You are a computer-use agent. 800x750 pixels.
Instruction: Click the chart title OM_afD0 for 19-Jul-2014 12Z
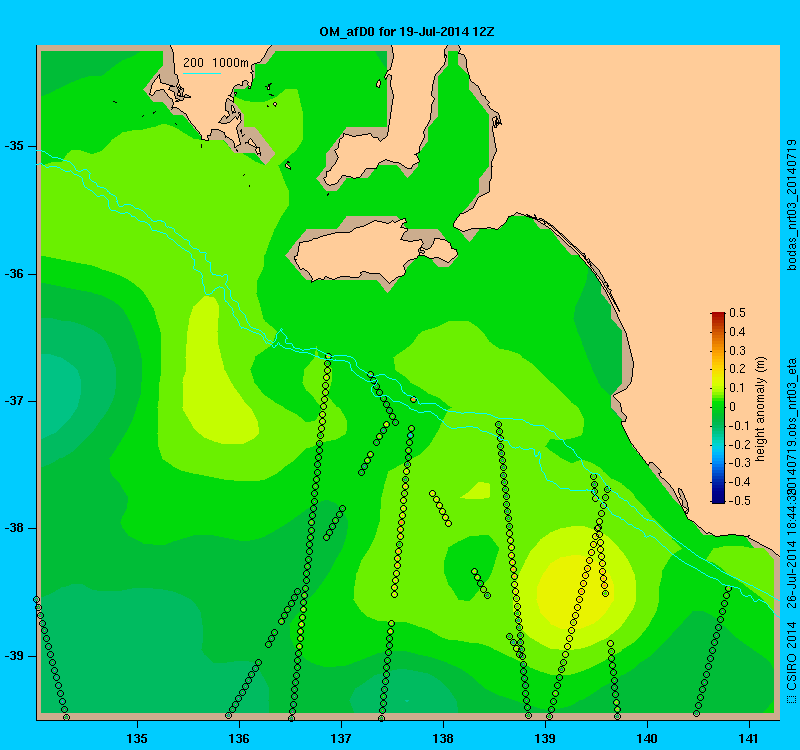pos(407,32)
